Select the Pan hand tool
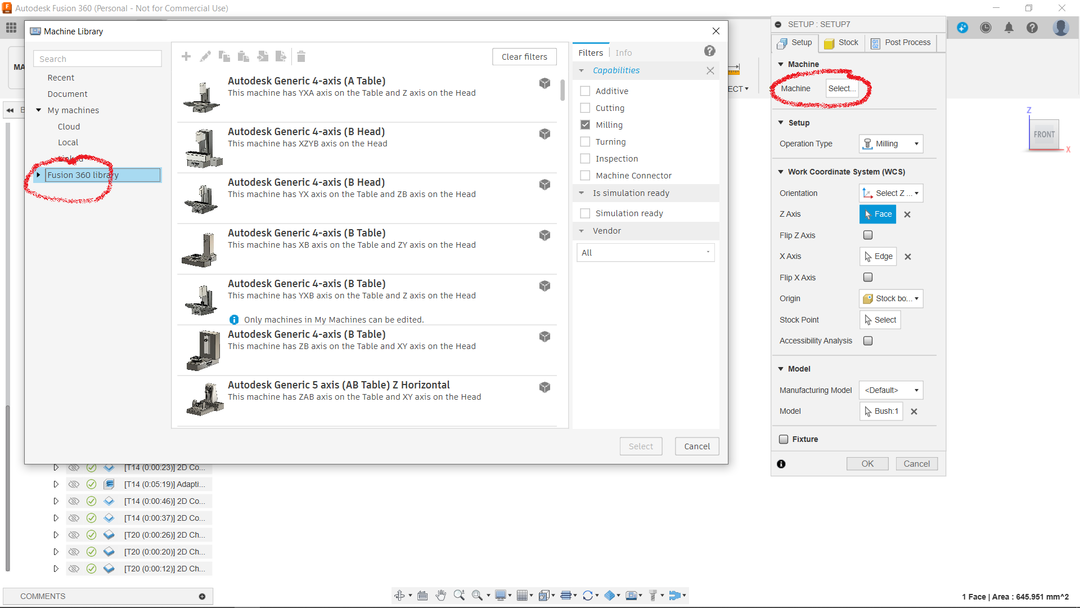Viewport: 1080px width, 608px height. (x=441, y=595)
